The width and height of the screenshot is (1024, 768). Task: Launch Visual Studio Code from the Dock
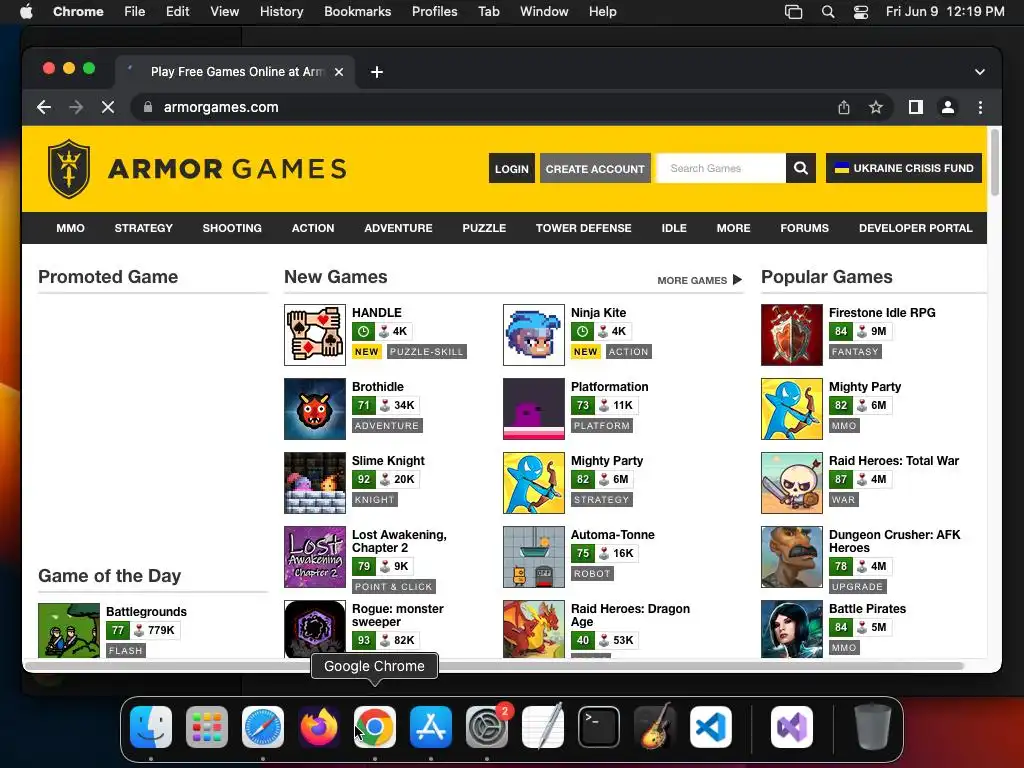coord(711,727)
